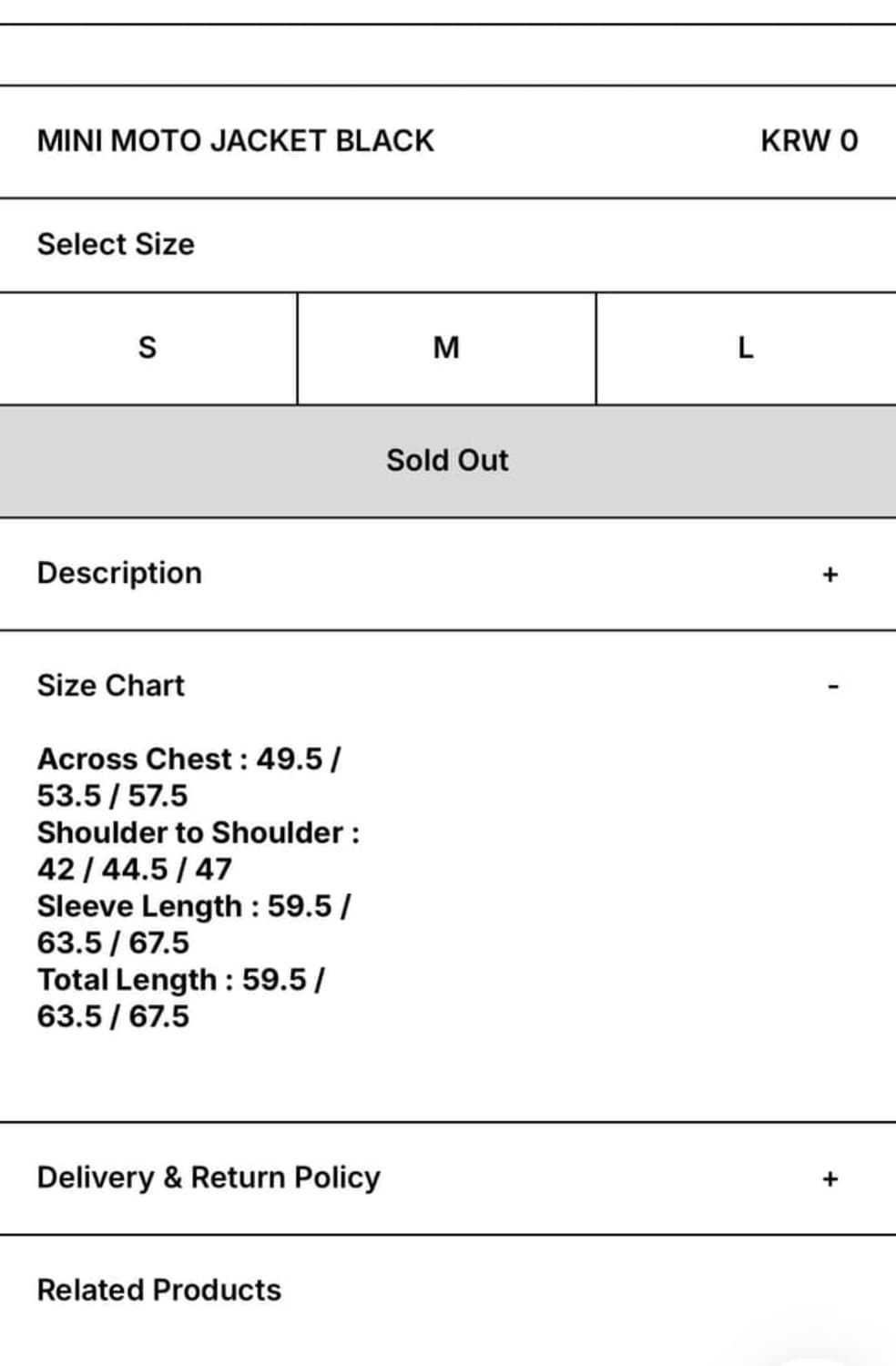Click the 42 / 44.5 / 47 values
896x1366 pixels.
(135, 870)
